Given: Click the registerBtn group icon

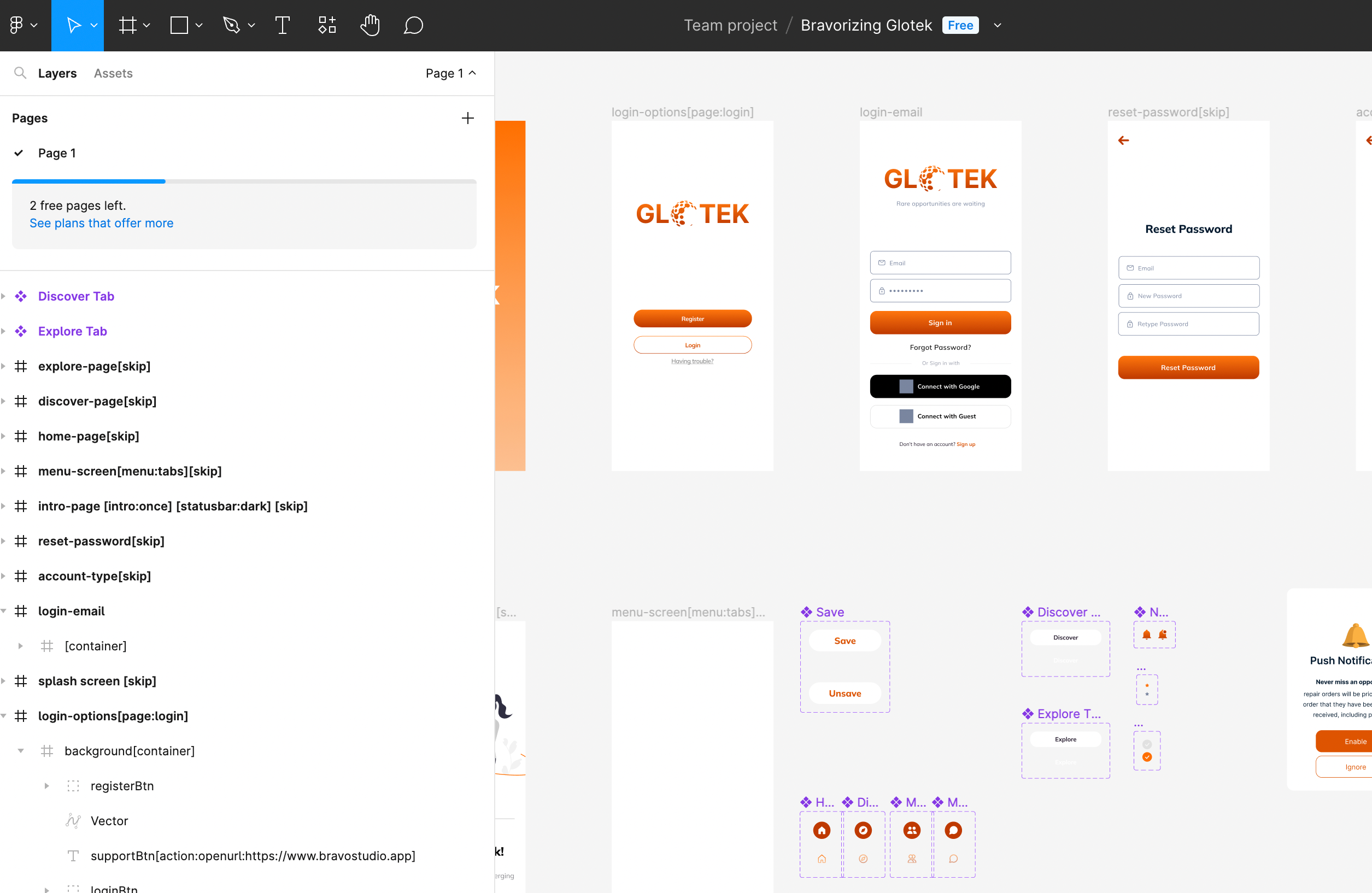Looking at the screenshot, I should tap(73, 786).
